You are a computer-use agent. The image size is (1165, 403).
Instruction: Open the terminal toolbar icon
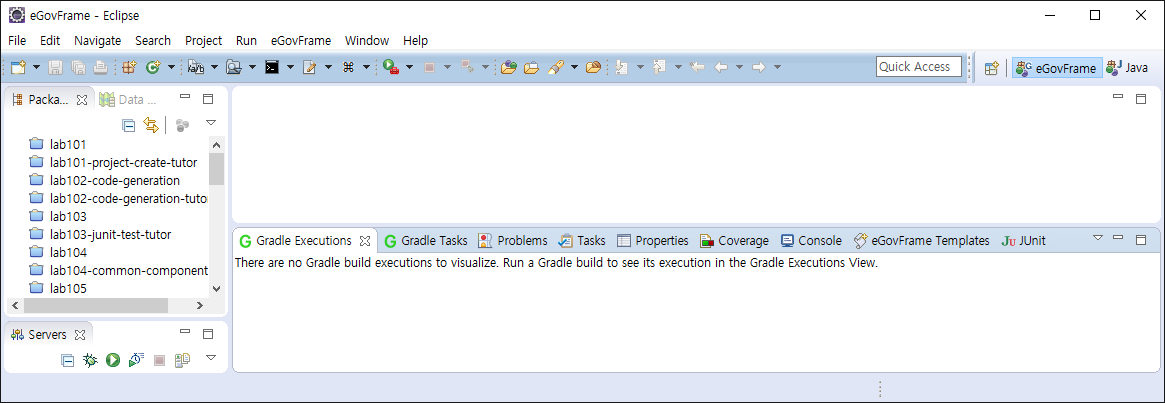(271, 67)
